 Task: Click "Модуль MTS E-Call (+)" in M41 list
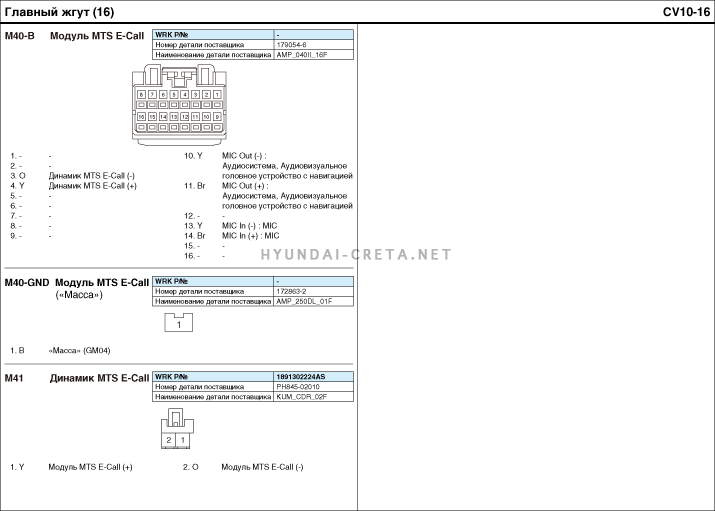[90, 467]
